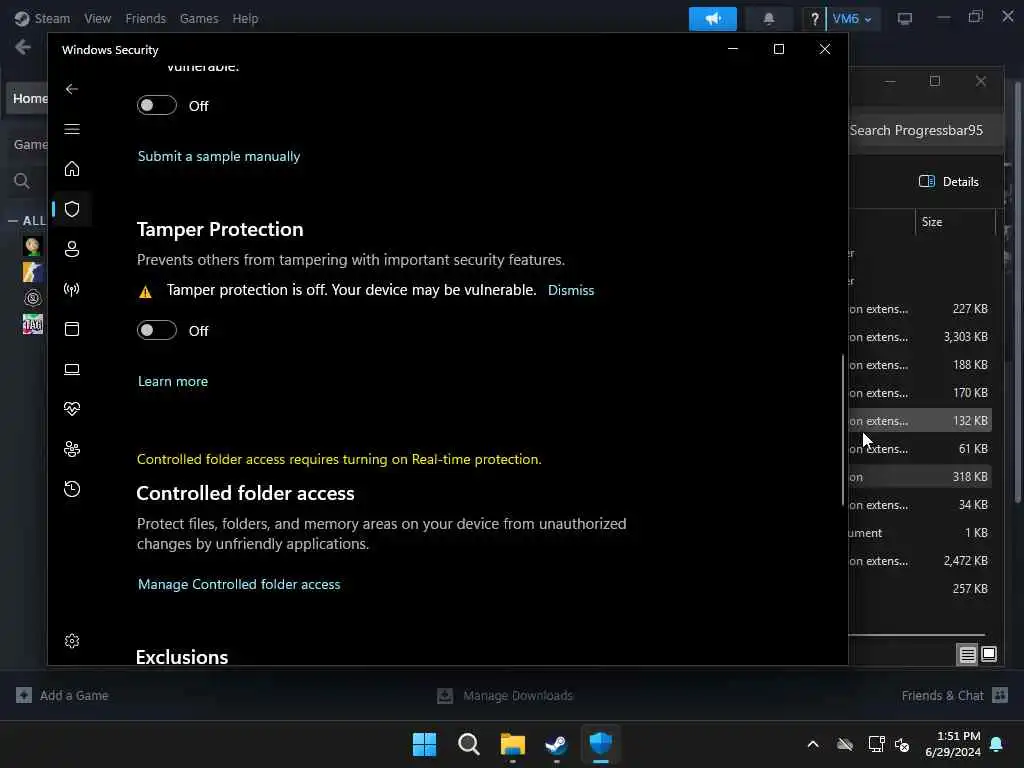
Task: Open Family options sidebar icon
Action: coord(72,449)
